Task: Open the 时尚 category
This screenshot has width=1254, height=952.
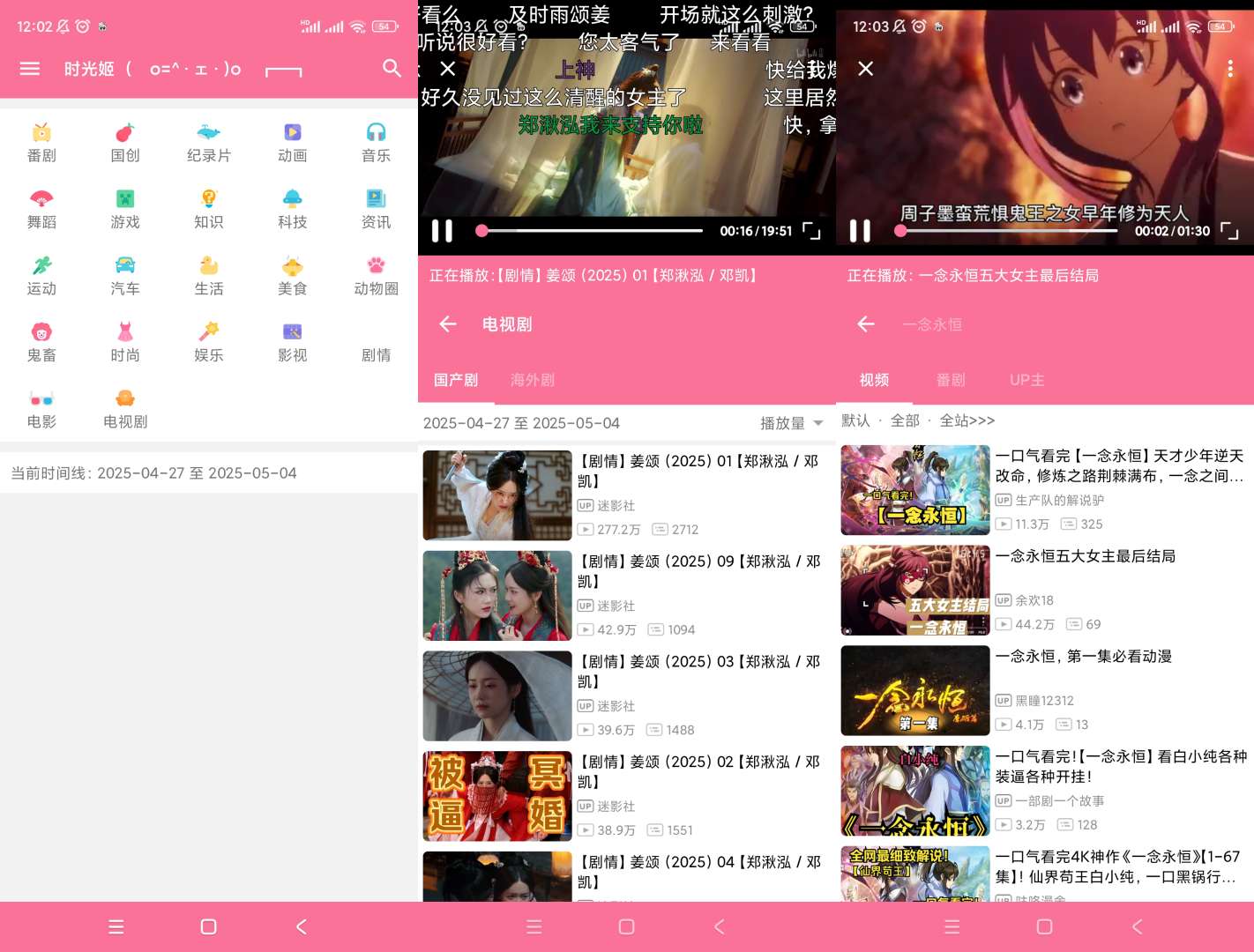Action: click(125, 344)
